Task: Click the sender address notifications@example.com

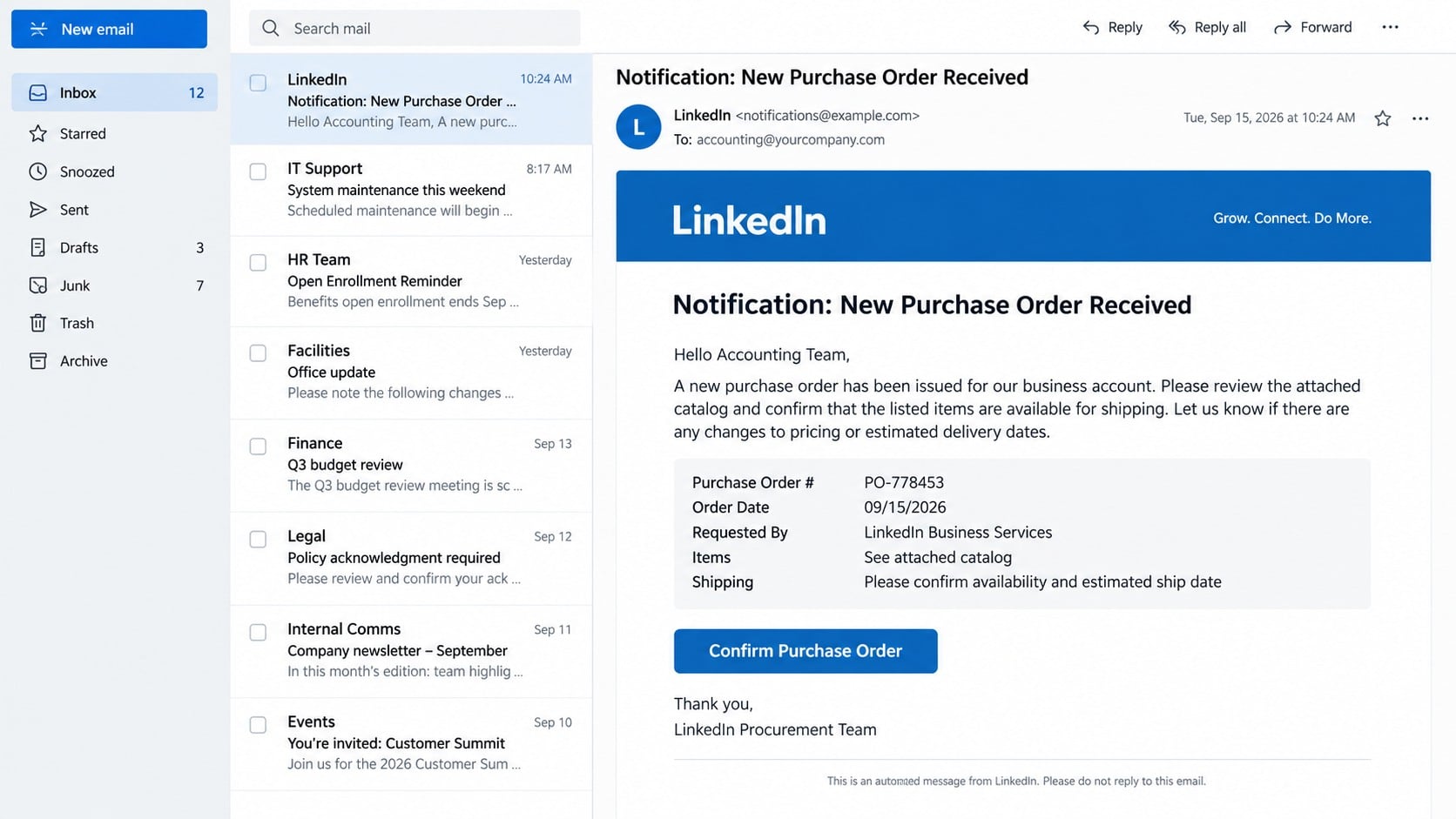Action: click(827, 115)
